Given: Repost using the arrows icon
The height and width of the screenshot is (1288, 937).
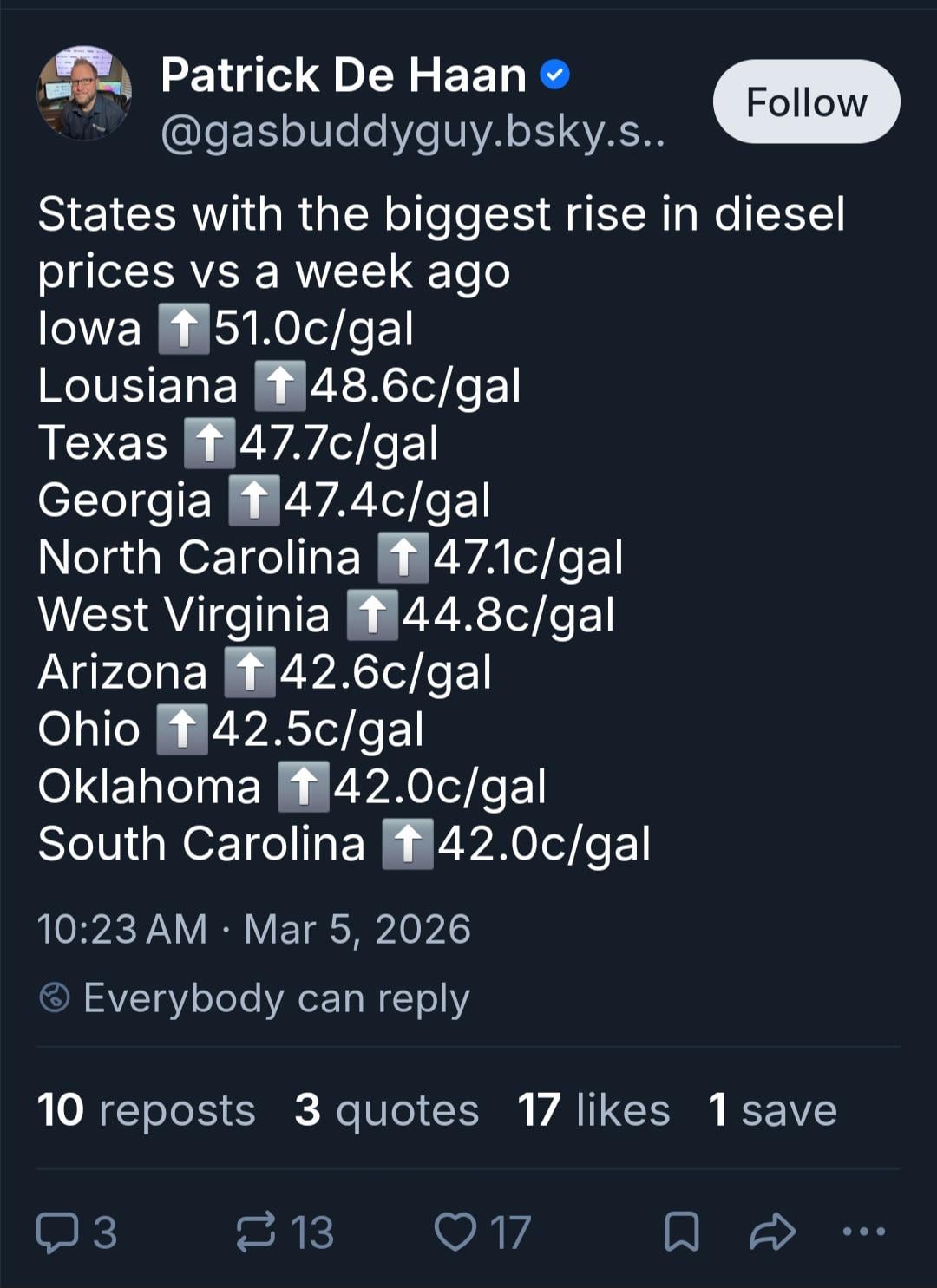Looking at the screenshot, I should [256, 1232].
